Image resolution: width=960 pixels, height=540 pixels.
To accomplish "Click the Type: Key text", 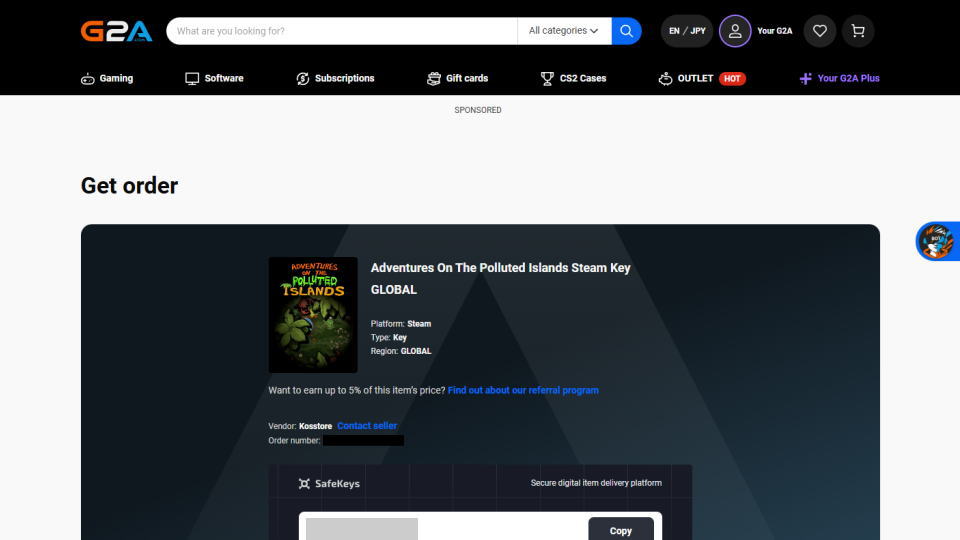I will [388, 337].
